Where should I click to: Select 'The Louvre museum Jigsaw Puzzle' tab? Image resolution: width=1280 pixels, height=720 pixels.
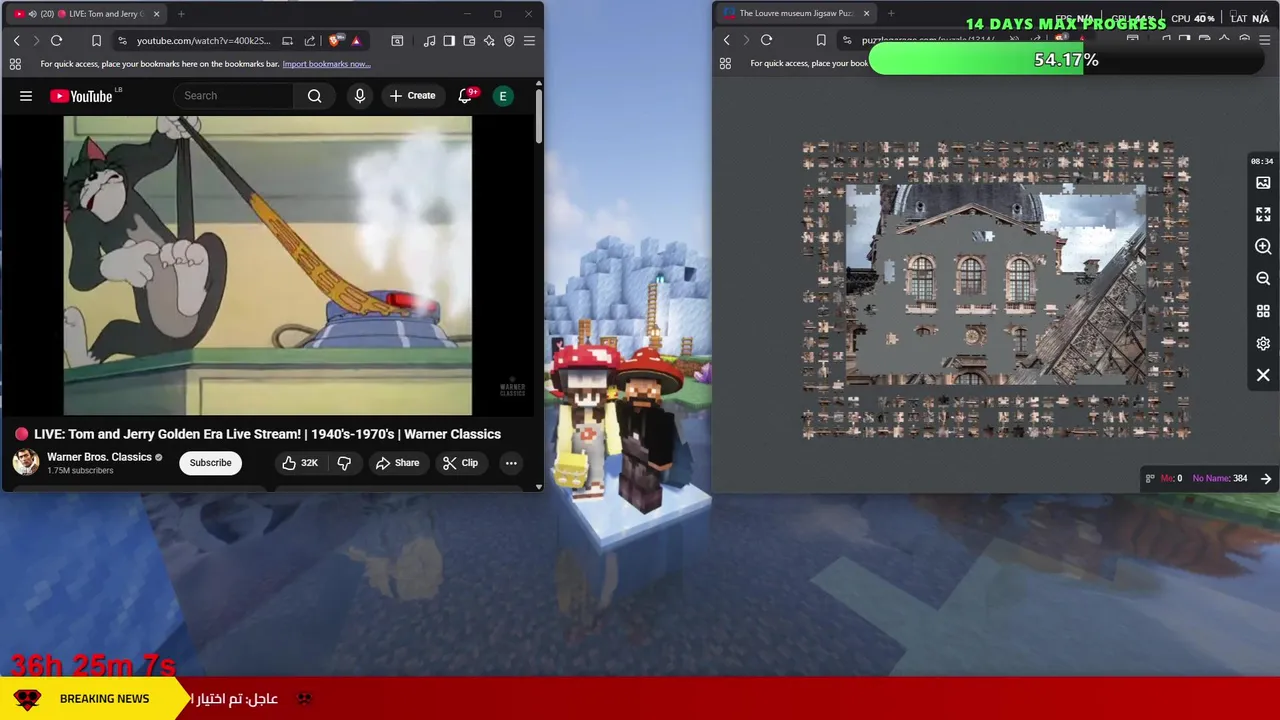click(795, 13)
